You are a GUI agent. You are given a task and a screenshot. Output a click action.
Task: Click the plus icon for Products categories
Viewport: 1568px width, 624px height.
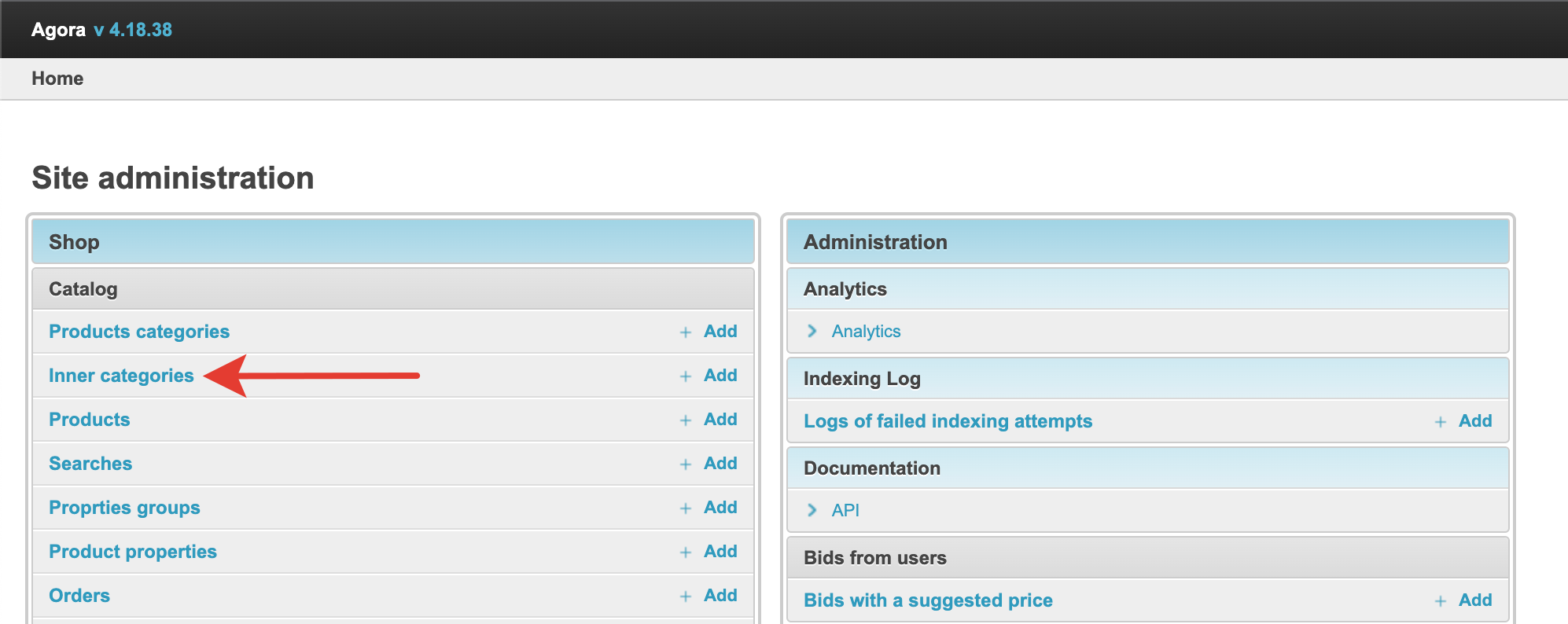(686, 332)
